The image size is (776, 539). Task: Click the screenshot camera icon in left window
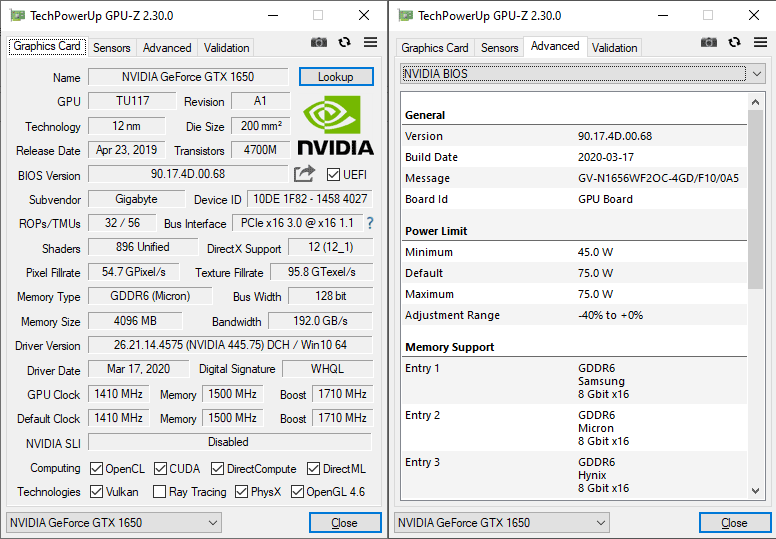coord(319,43)
